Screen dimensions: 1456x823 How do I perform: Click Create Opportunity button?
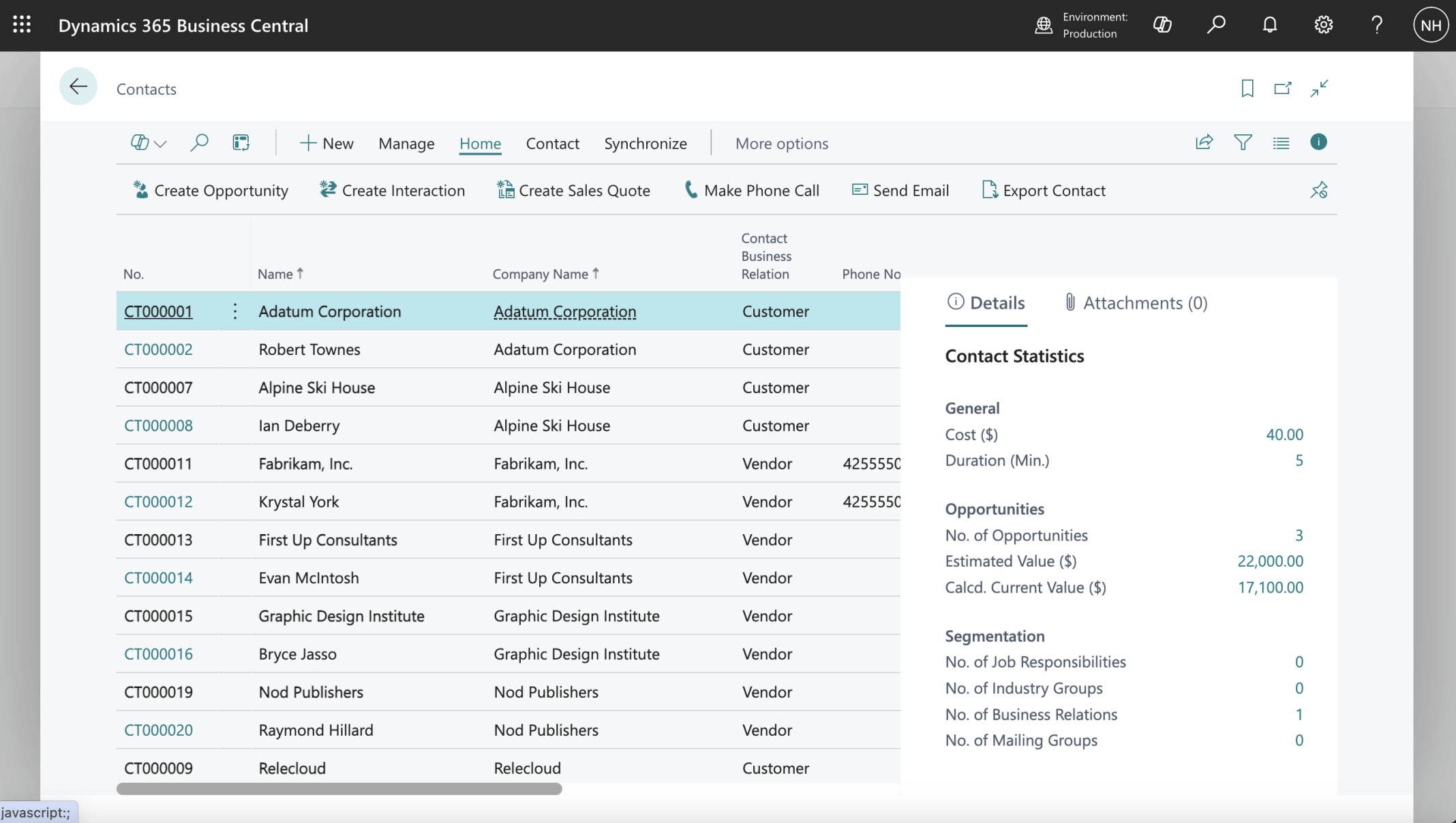[x=211, y=191]
